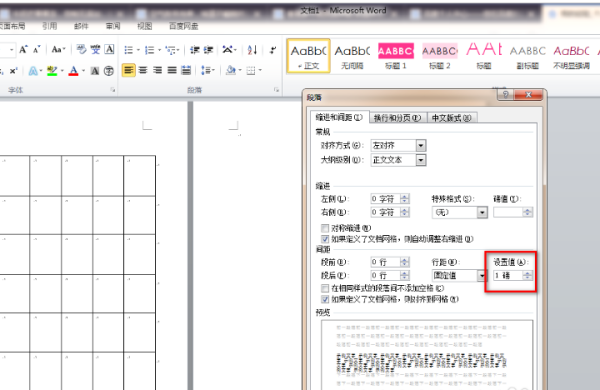Click the Center alignment icon
This screenshot has height=390, width=600.
143,70
